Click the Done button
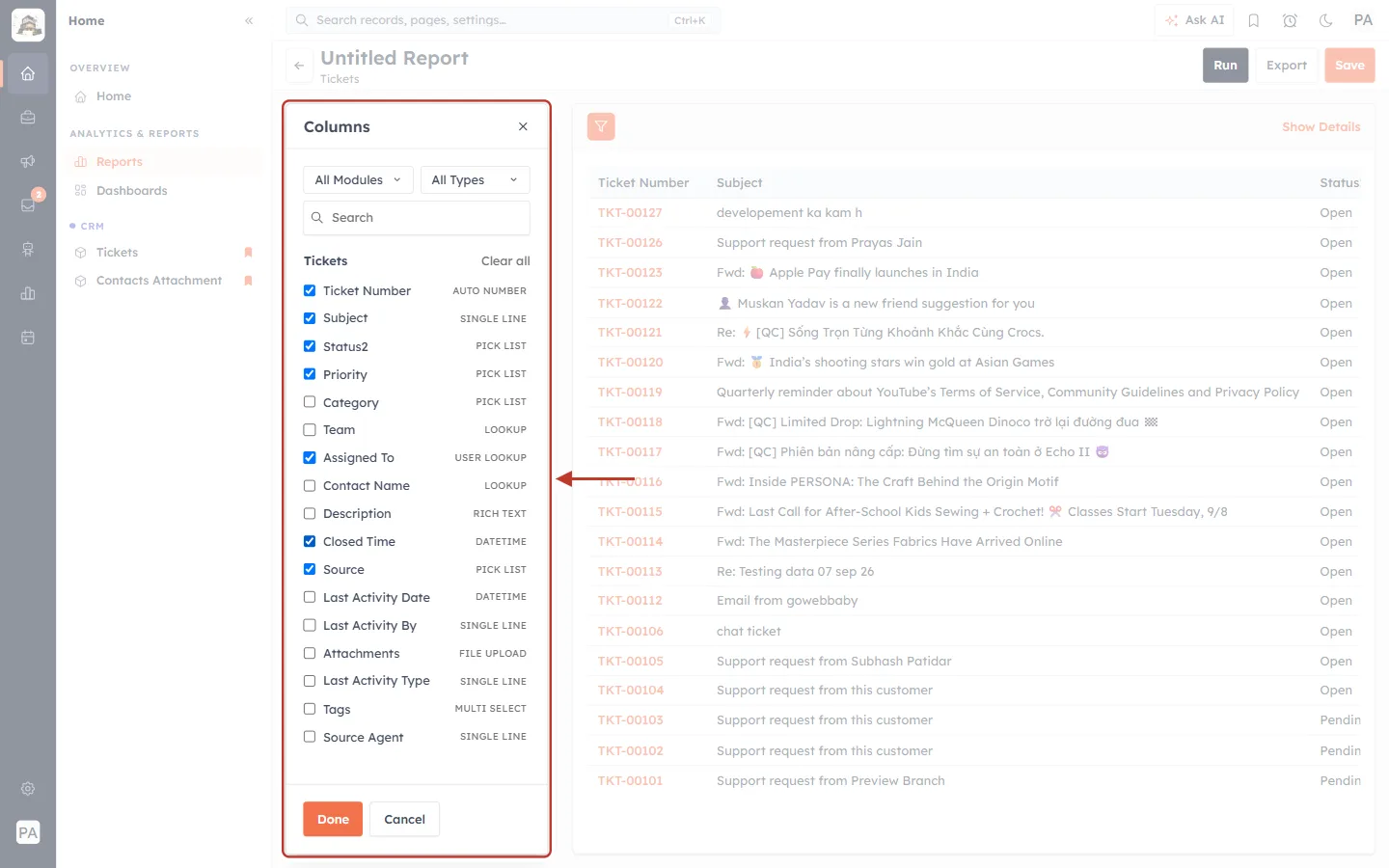This screenshot has height=868, width=1389. 333,819
